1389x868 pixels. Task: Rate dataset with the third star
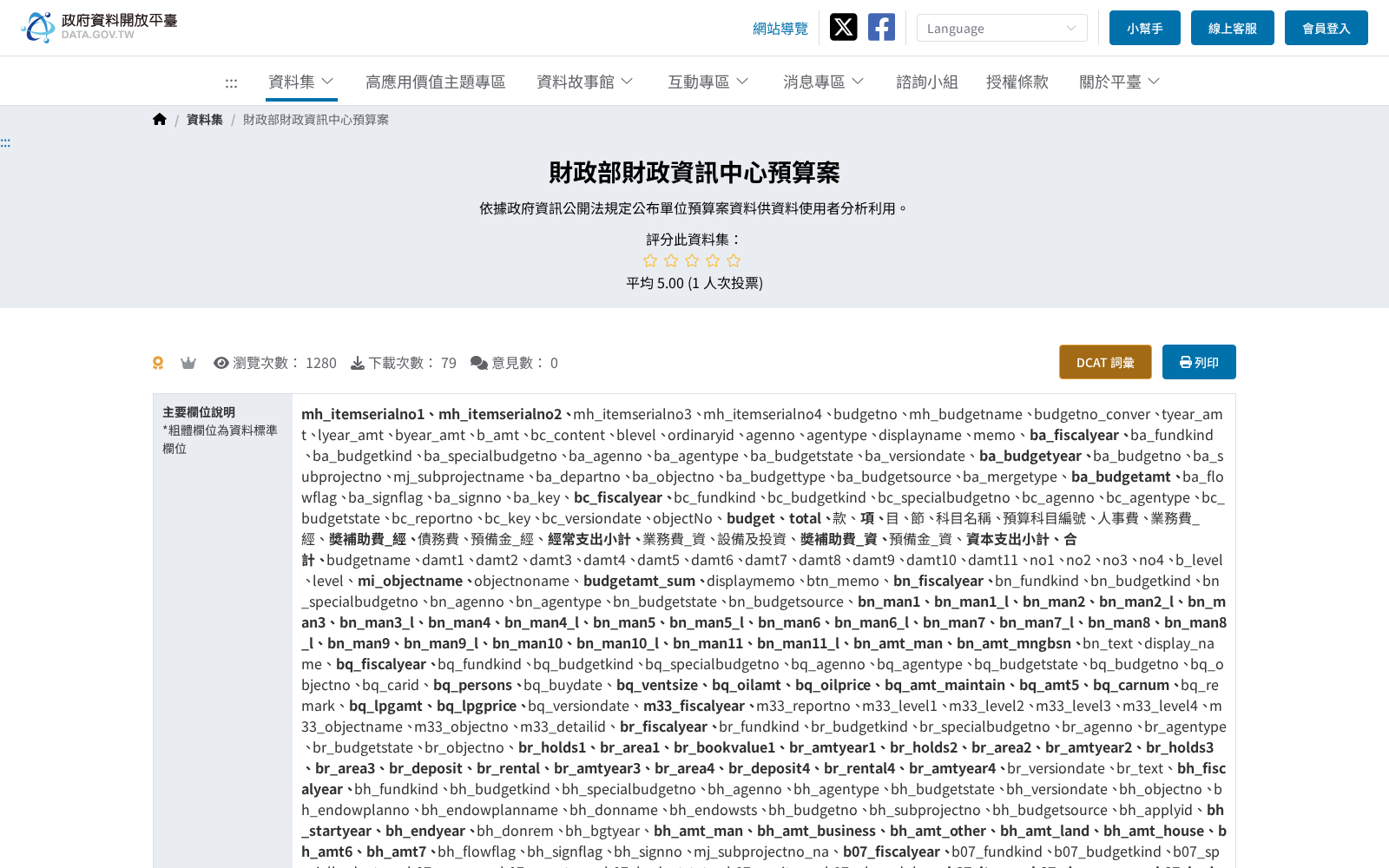(x=692, y=260)
